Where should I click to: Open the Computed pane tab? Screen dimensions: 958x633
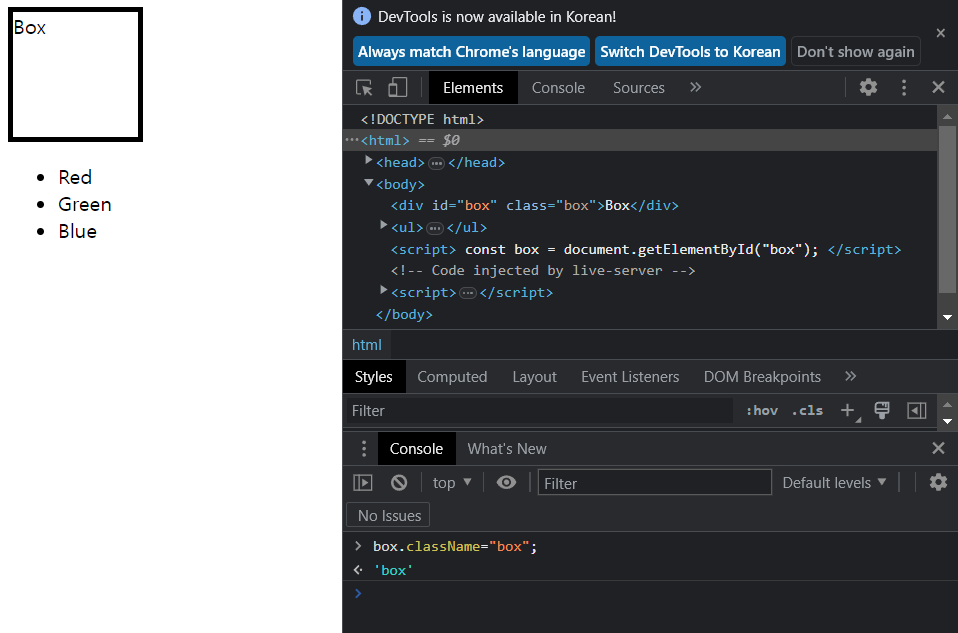(452, 376)
